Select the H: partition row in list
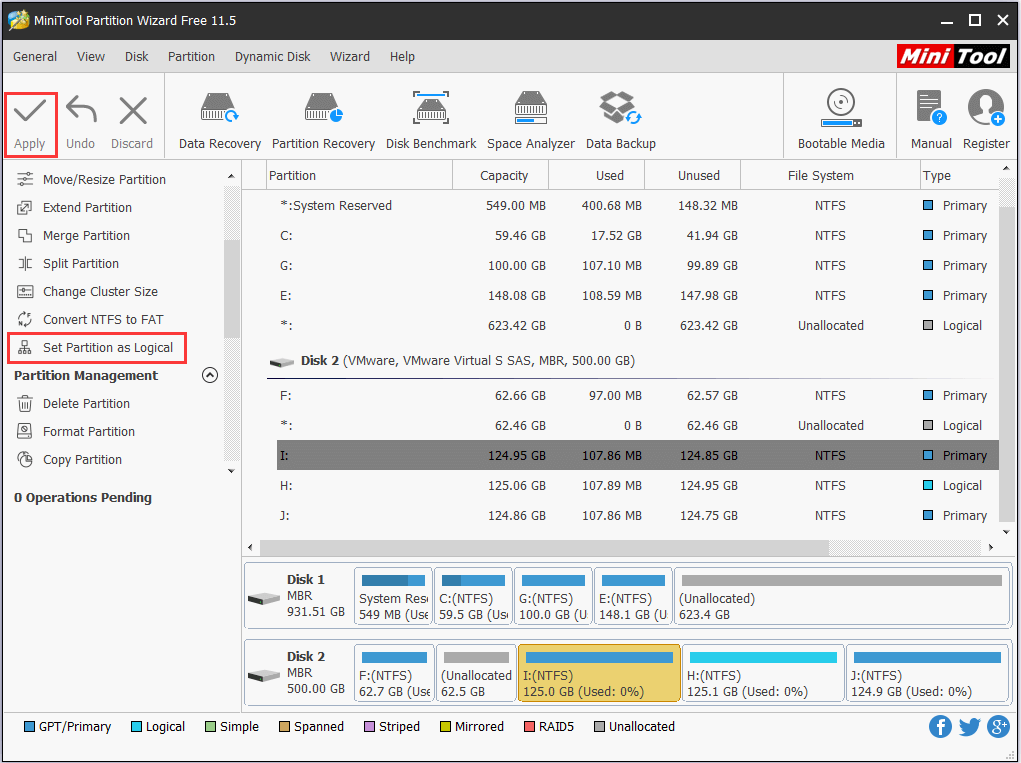Viewport: 1021px width, 763px height. [637, 486]
